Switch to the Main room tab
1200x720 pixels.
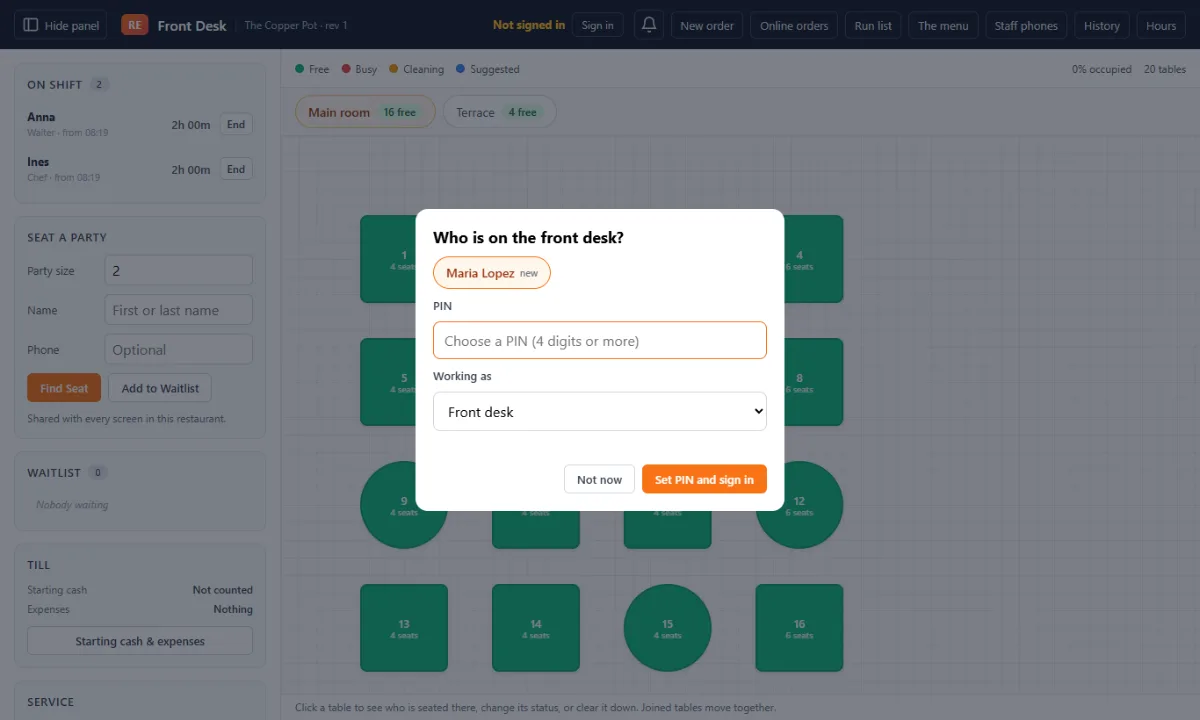coord(365,112)
